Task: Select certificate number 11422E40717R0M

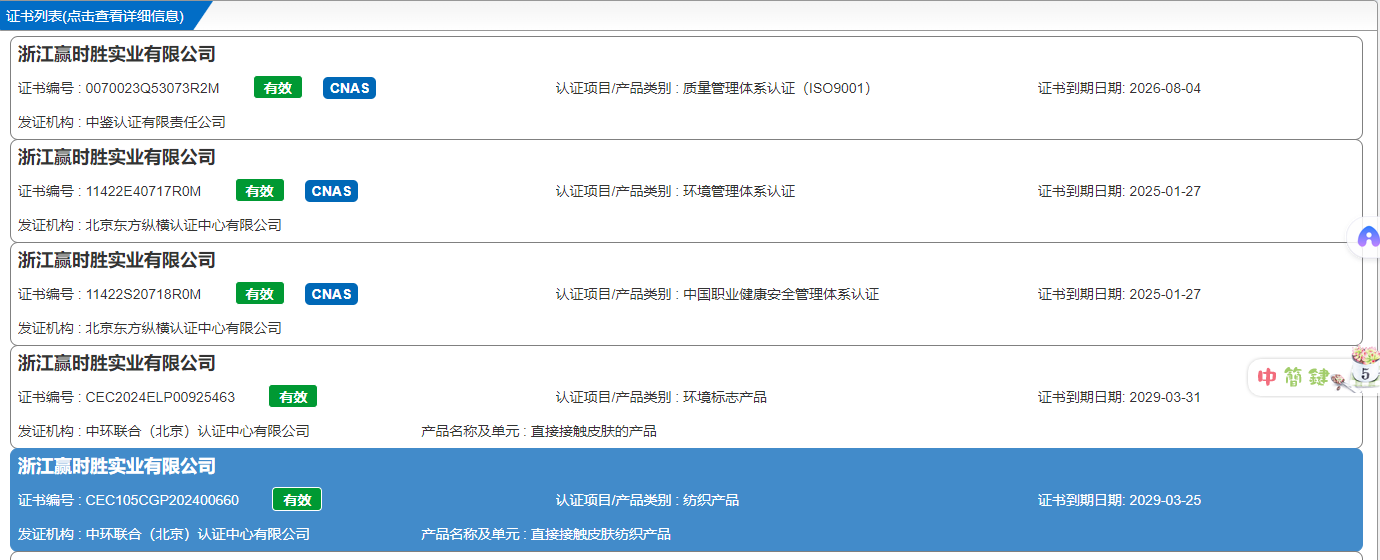Action: tap(143, 191)
